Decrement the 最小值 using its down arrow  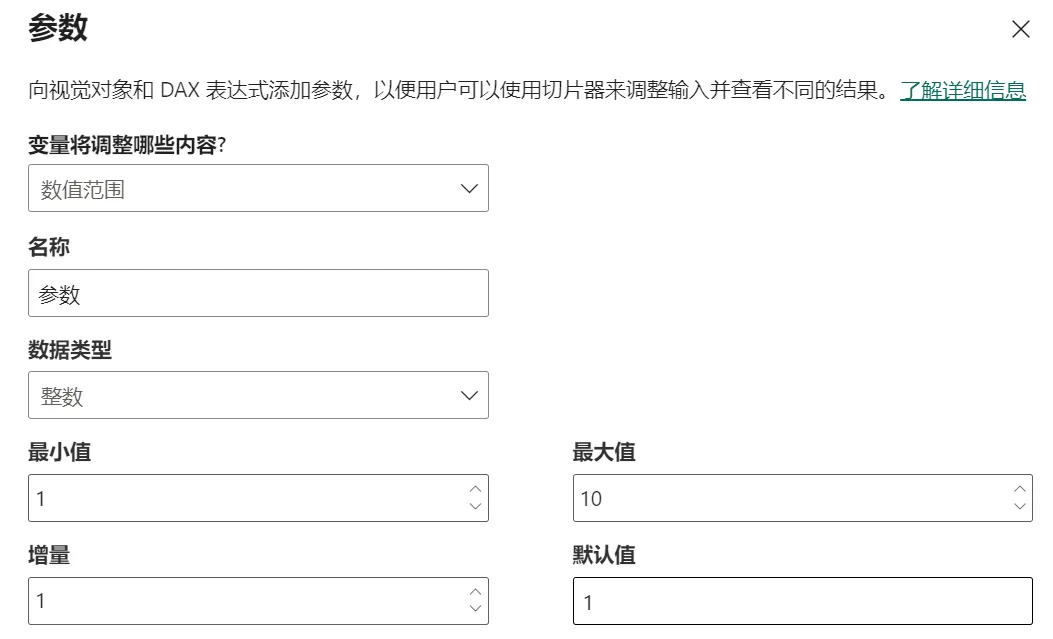476,506
